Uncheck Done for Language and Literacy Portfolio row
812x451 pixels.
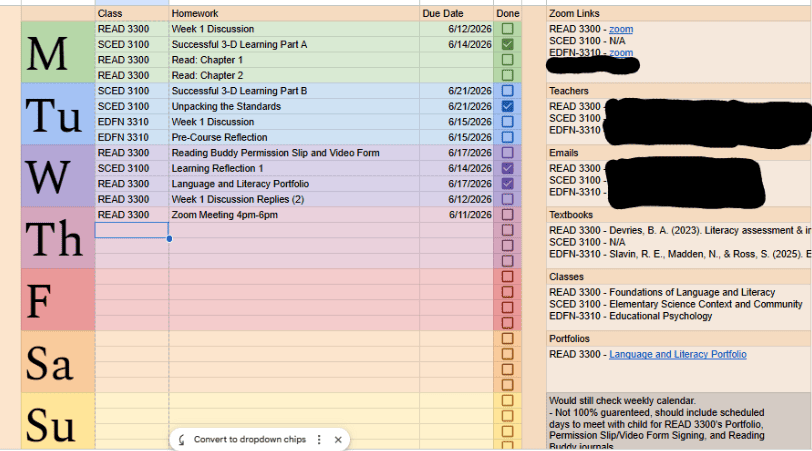click(x=508, y=184)
